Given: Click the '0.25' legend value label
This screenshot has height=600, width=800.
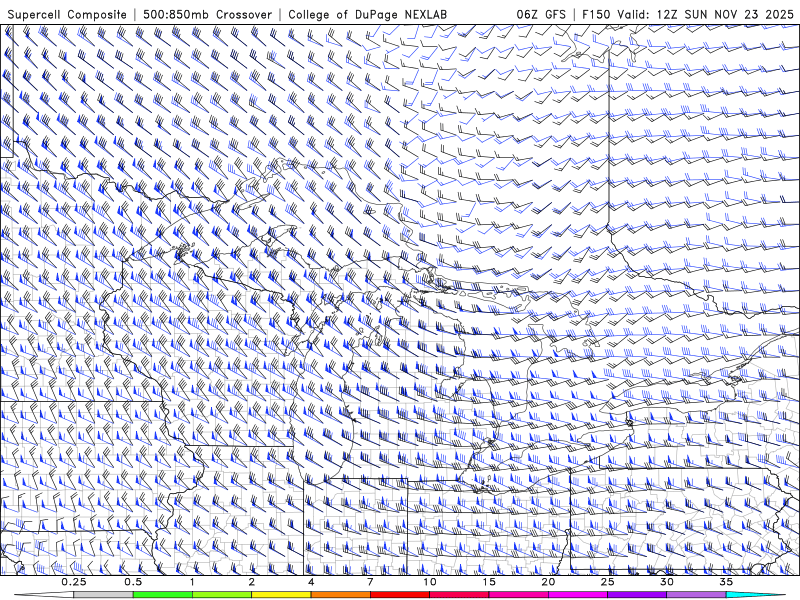Looking at the screenshot, I should coord(74,582).
